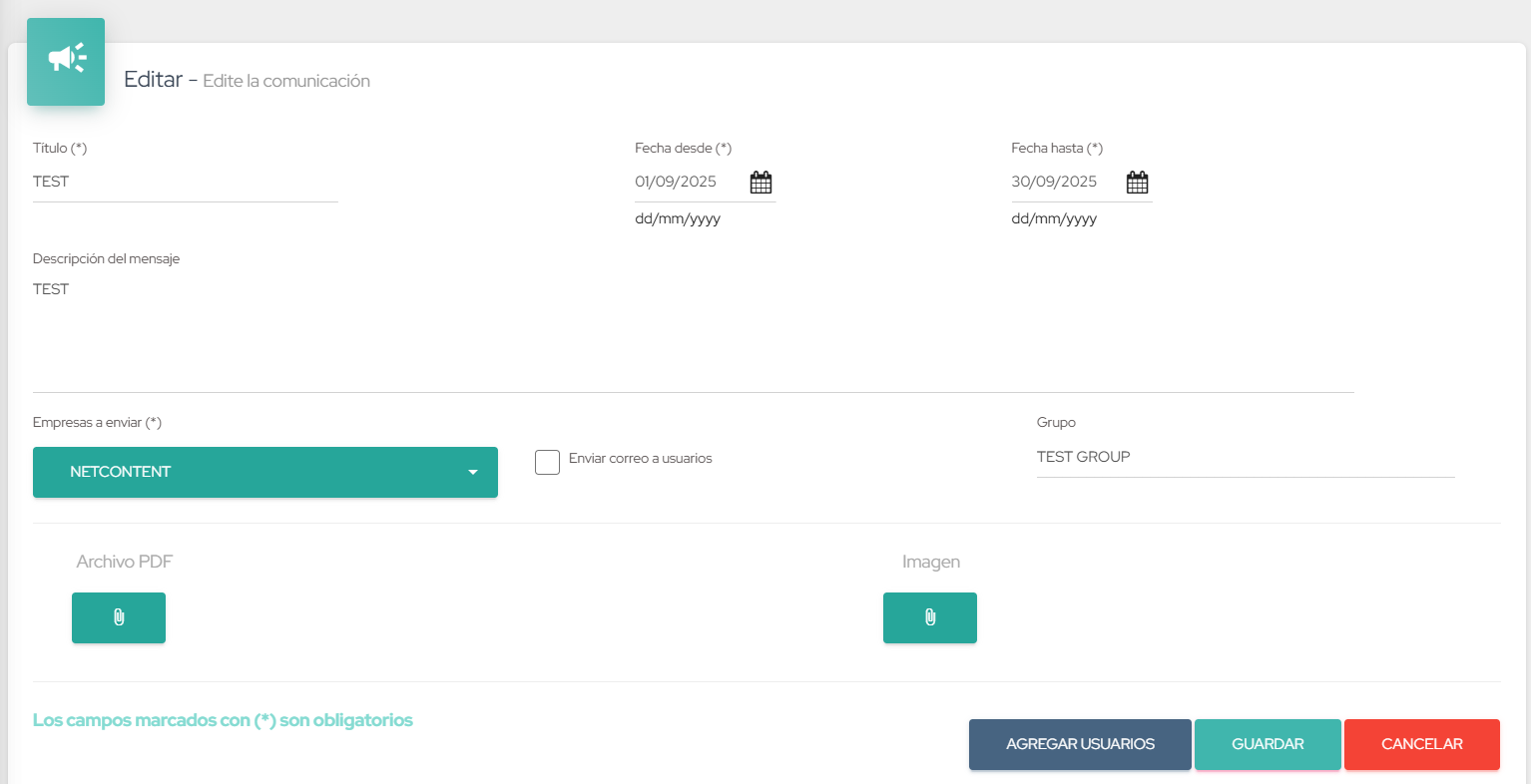Focus the Título field containing TEST
This screenshot has width=1531, height=784.
pyautogui.click(x=185, y=182)
